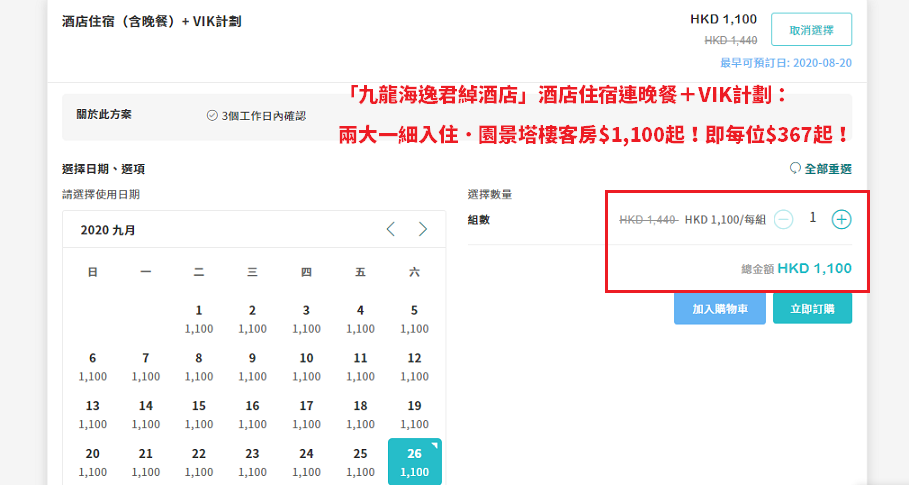Choose September 7 in calendar
The height and width of the screenshot is (485, 909).
146,367
